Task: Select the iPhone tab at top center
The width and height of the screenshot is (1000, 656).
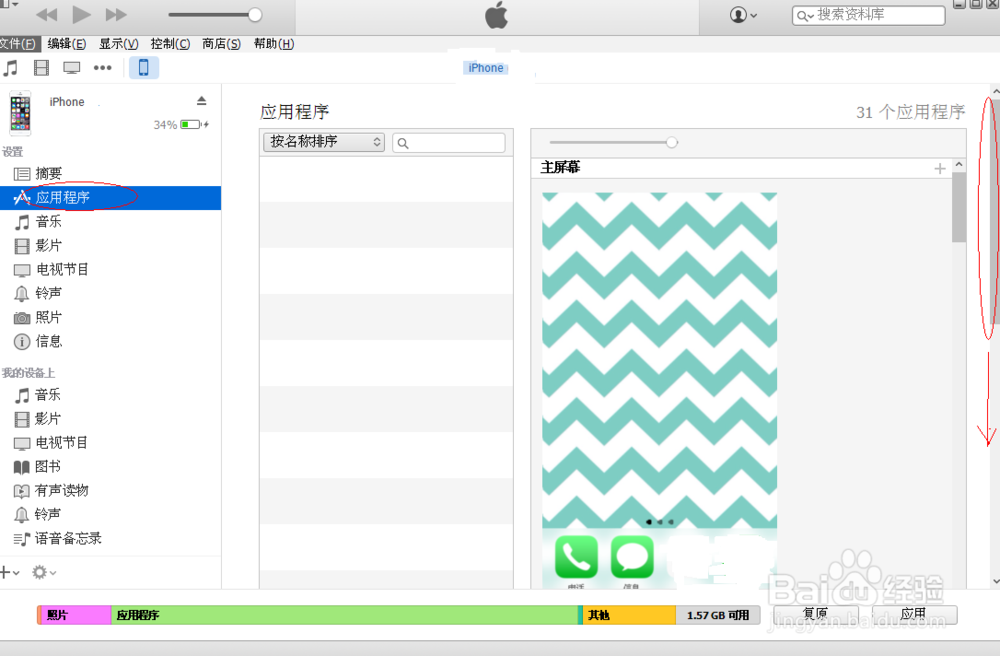Action: pyautogui.click(x=485, y=68)
